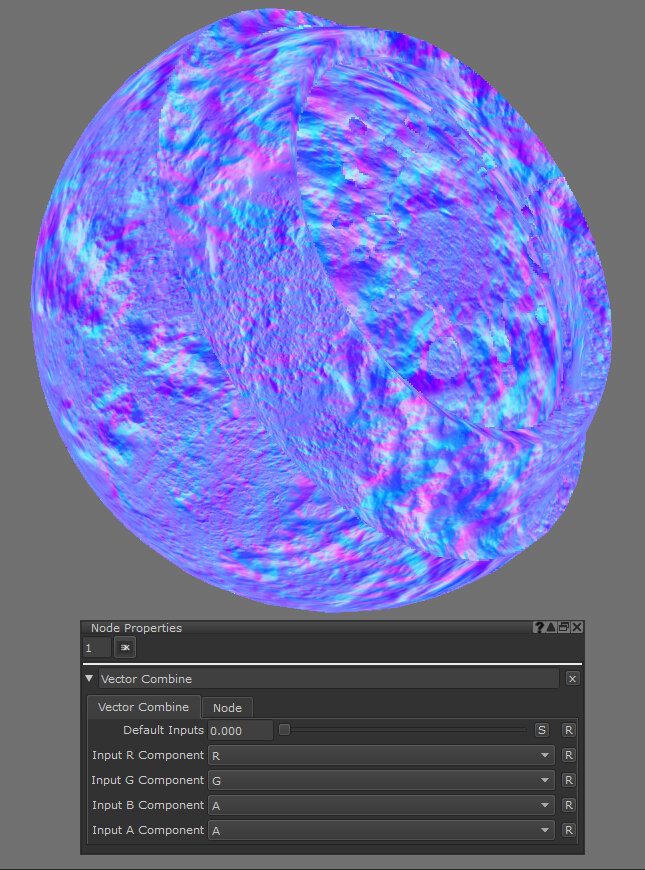Open the Input G Component dropdown

pyautogui.click(x=380, y=780)
